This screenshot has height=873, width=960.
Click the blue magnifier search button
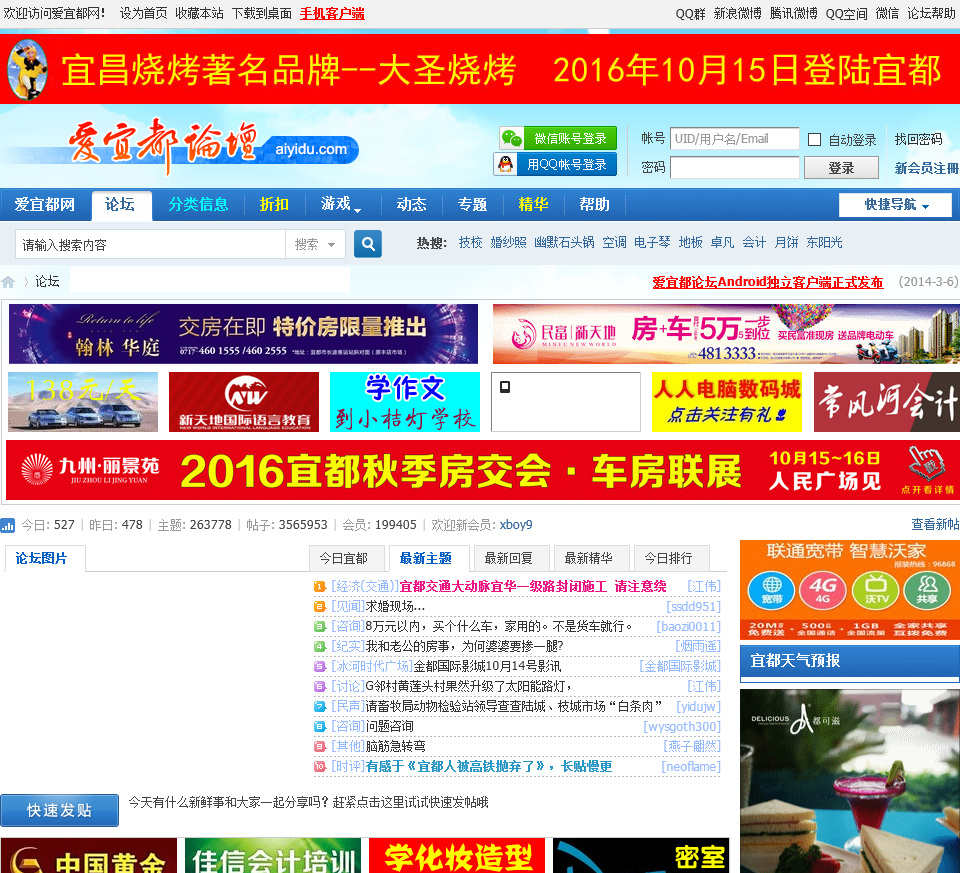pos(368,244)
